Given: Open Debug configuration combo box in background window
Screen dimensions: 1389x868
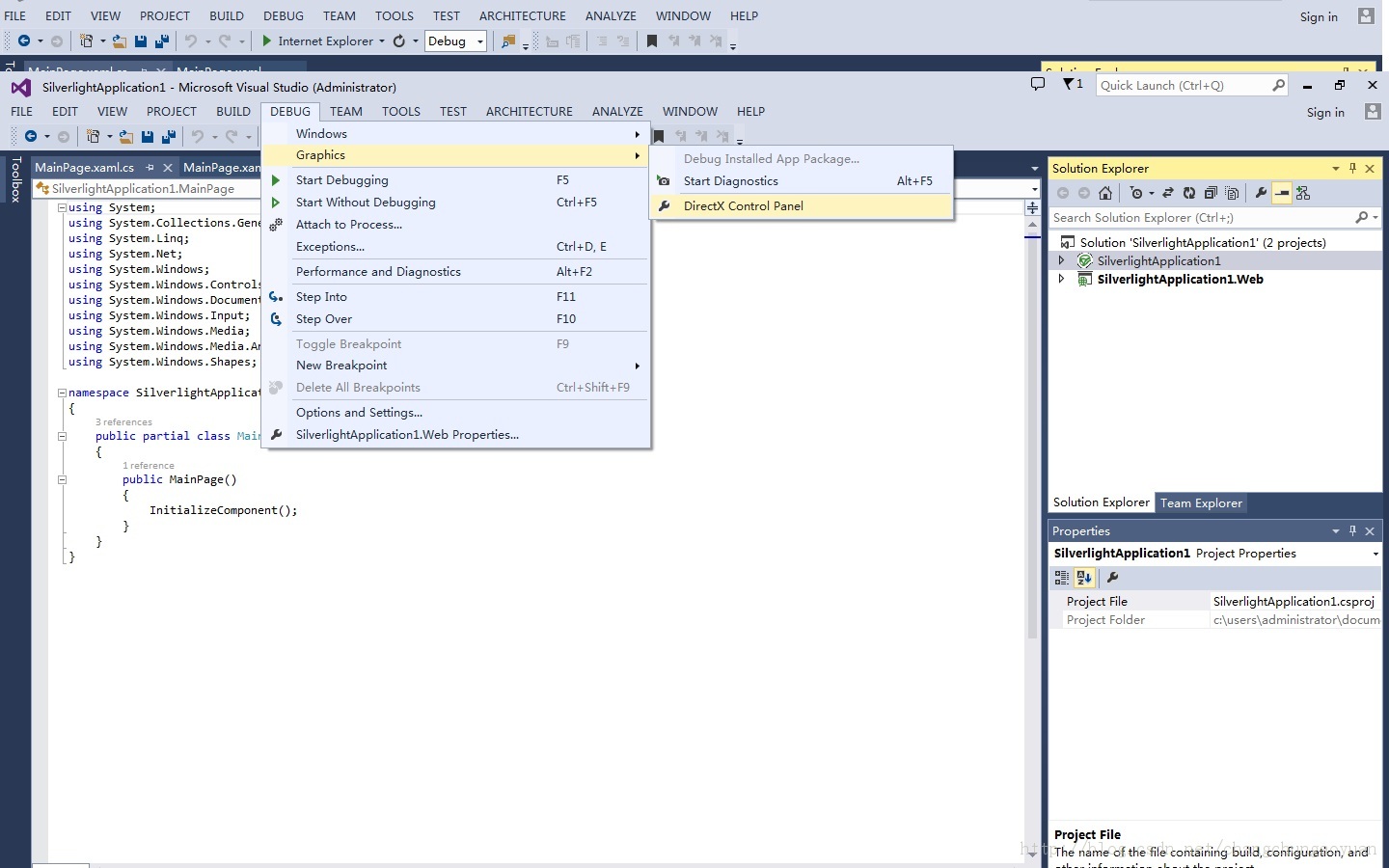Looking at the screenshot, I should tap(455, 41).
